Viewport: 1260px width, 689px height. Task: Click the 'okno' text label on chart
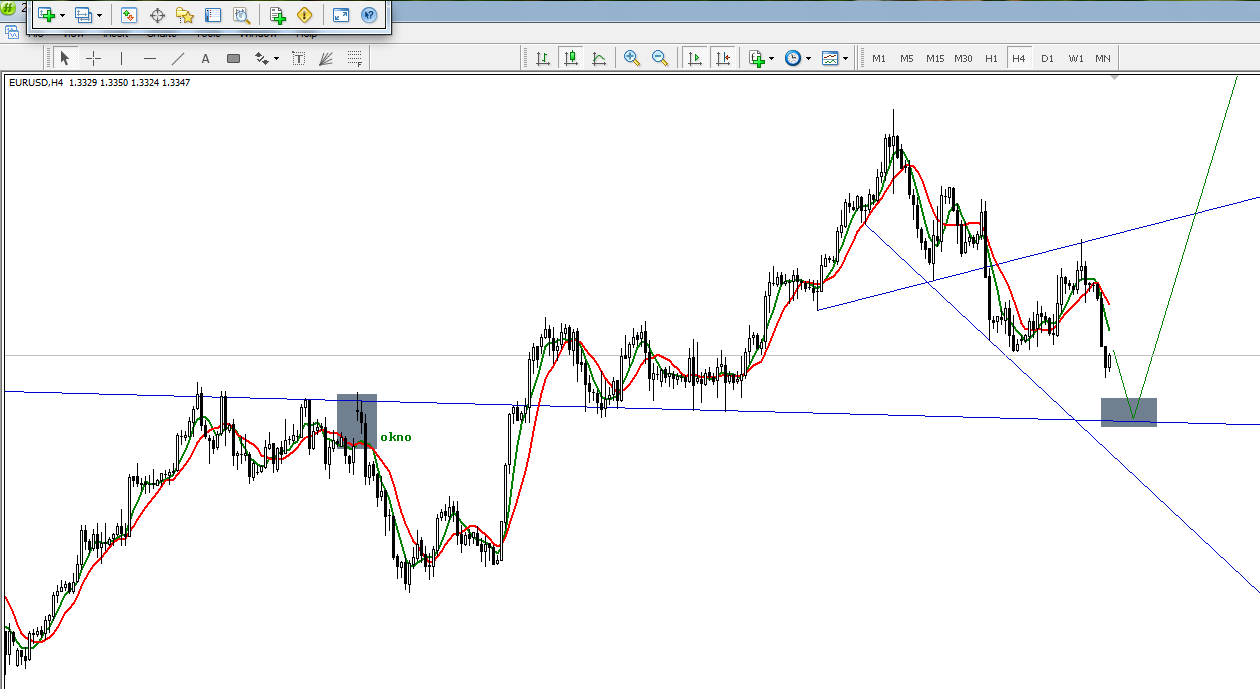click(x=396, y=437)
